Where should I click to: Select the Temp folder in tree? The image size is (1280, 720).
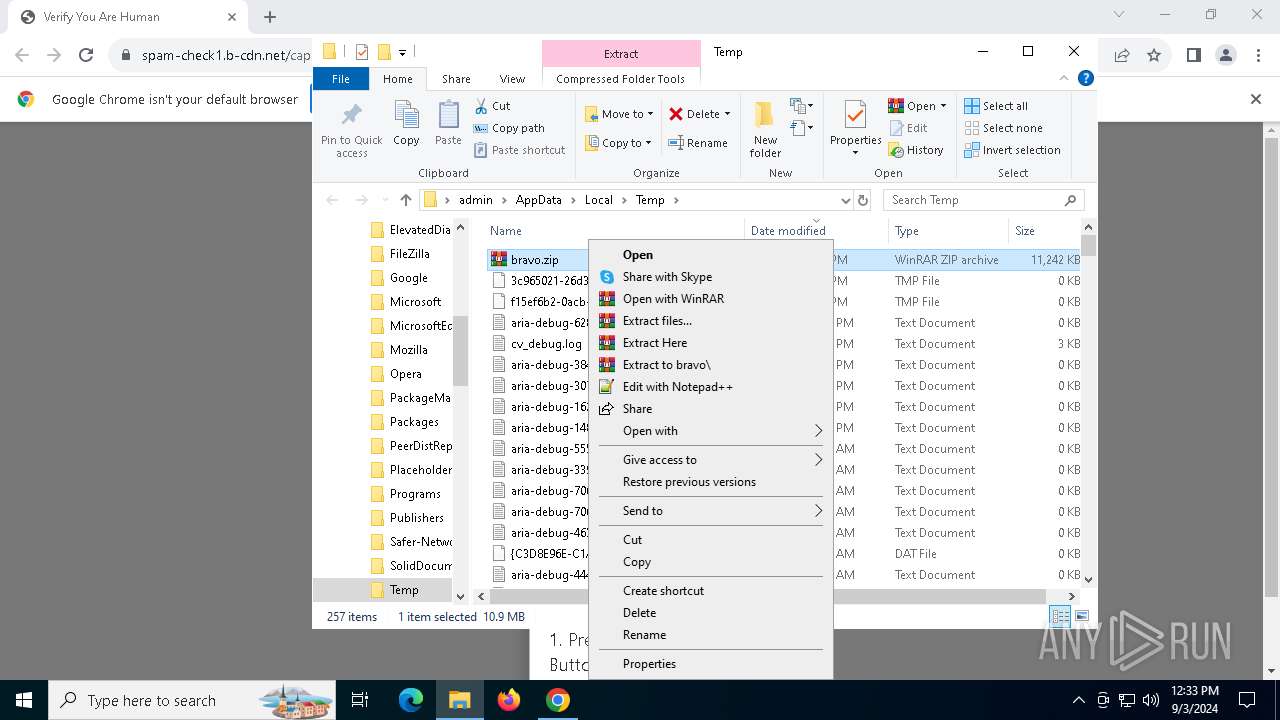point(404,590)
